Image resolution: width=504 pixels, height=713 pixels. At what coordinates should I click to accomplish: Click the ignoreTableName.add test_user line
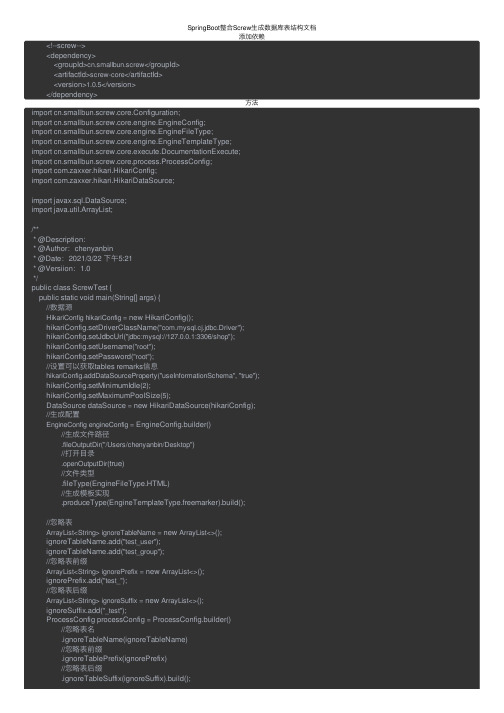point(103,542)
